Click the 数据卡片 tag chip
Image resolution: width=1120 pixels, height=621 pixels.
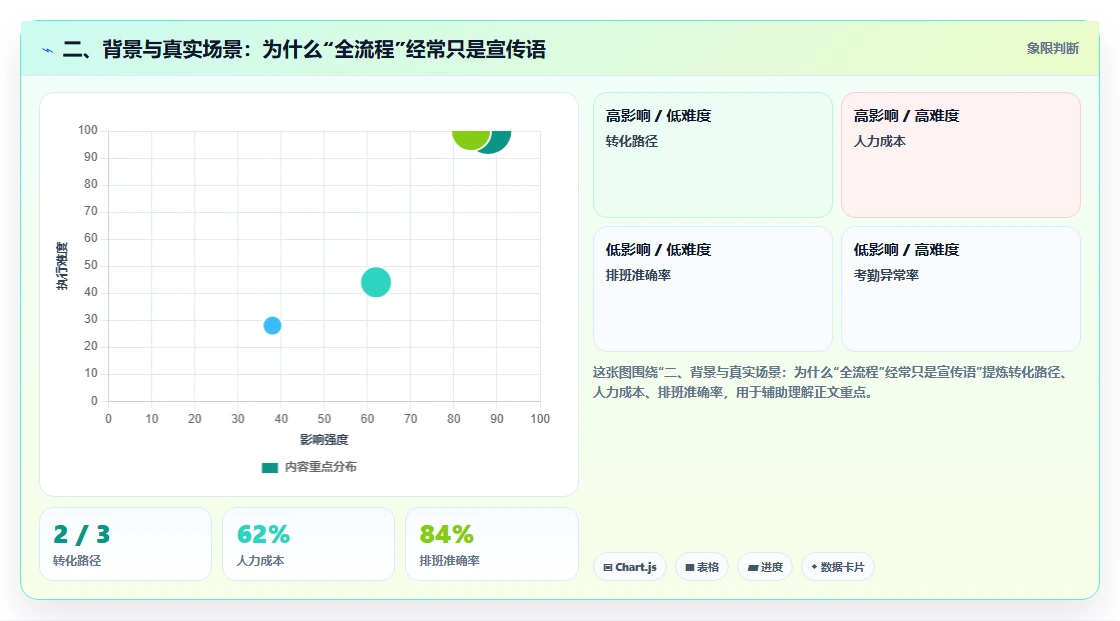point(838,567)
